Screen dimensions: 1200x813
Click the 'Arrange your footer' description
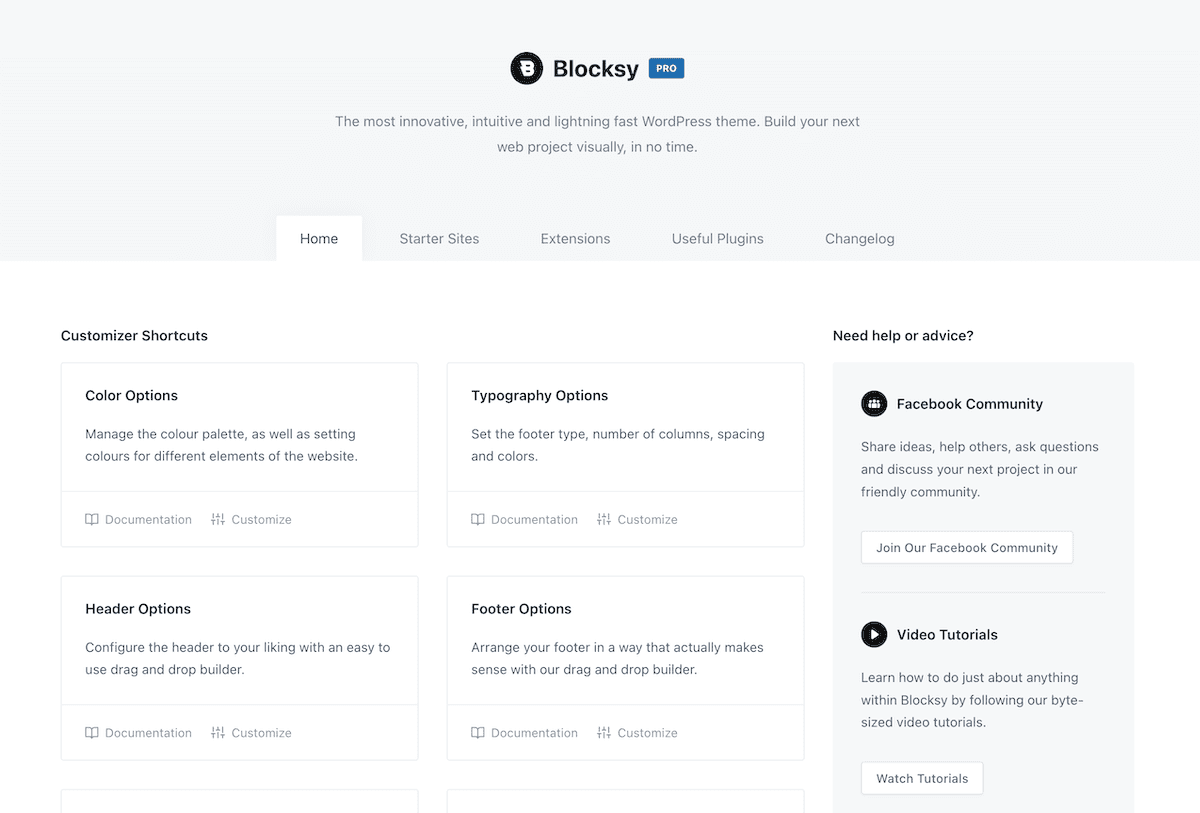click(x=617, y=658)
